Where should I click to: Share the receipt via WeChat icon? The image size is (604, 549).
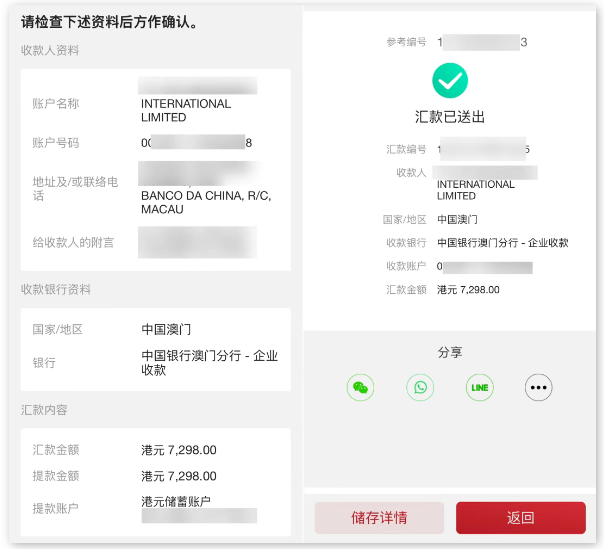(360, 387)
